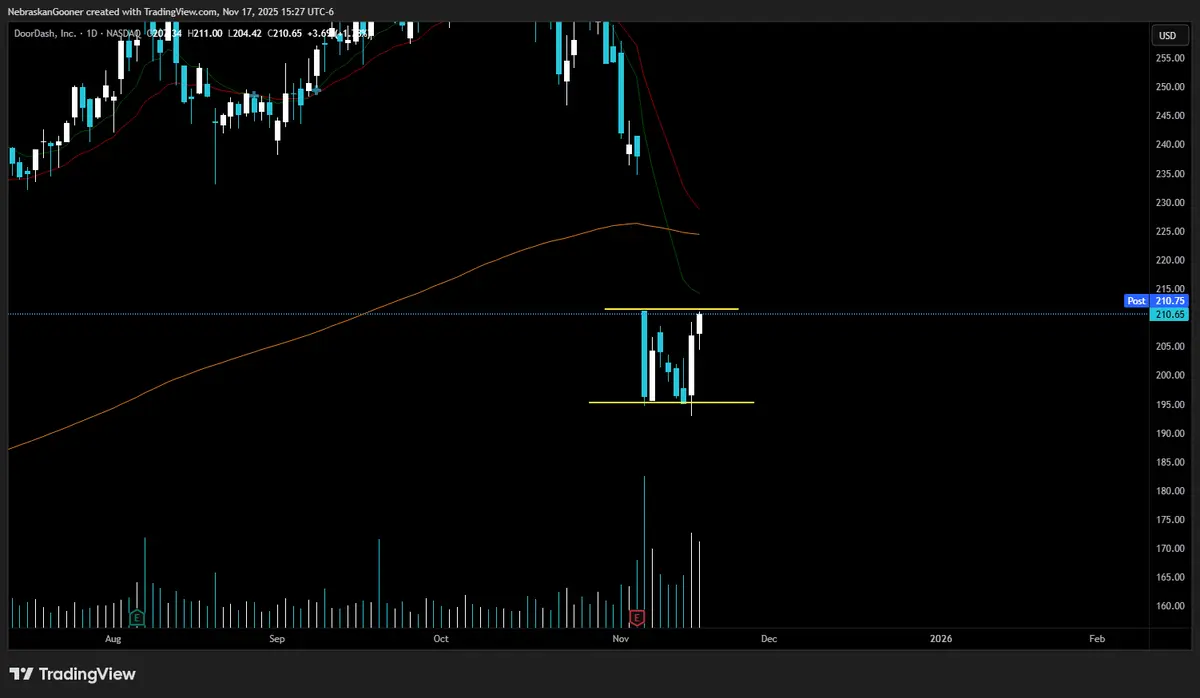This screenshot has height=698, width=1200.
Task: Click the Nov label on time axis
Action: point(621,638)
